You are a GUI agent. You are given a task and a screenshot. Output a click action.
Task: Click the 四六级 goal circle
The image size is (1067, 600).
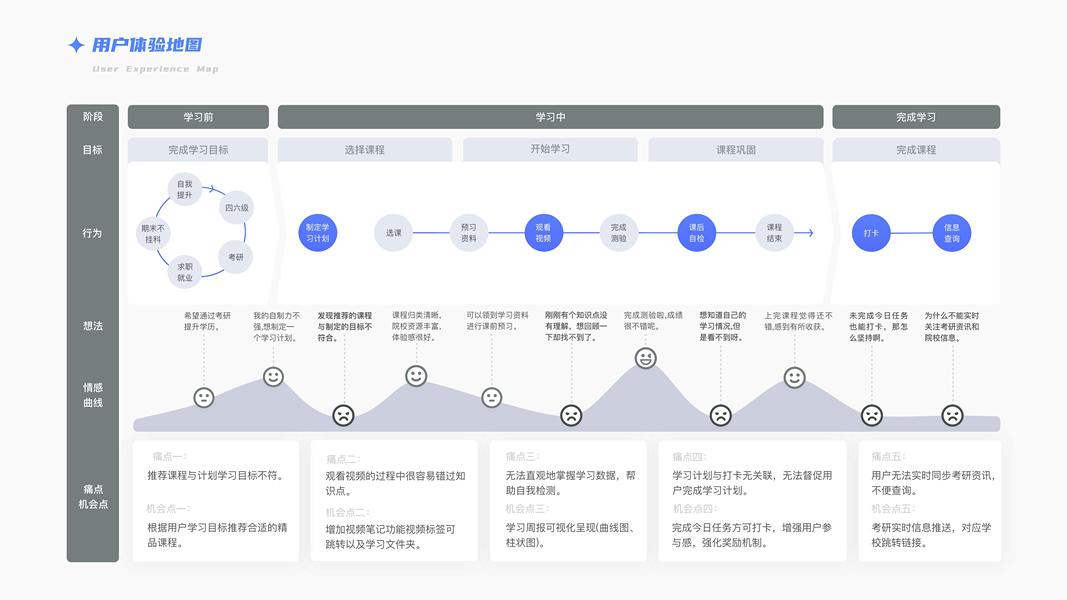[x=237, y=207]
